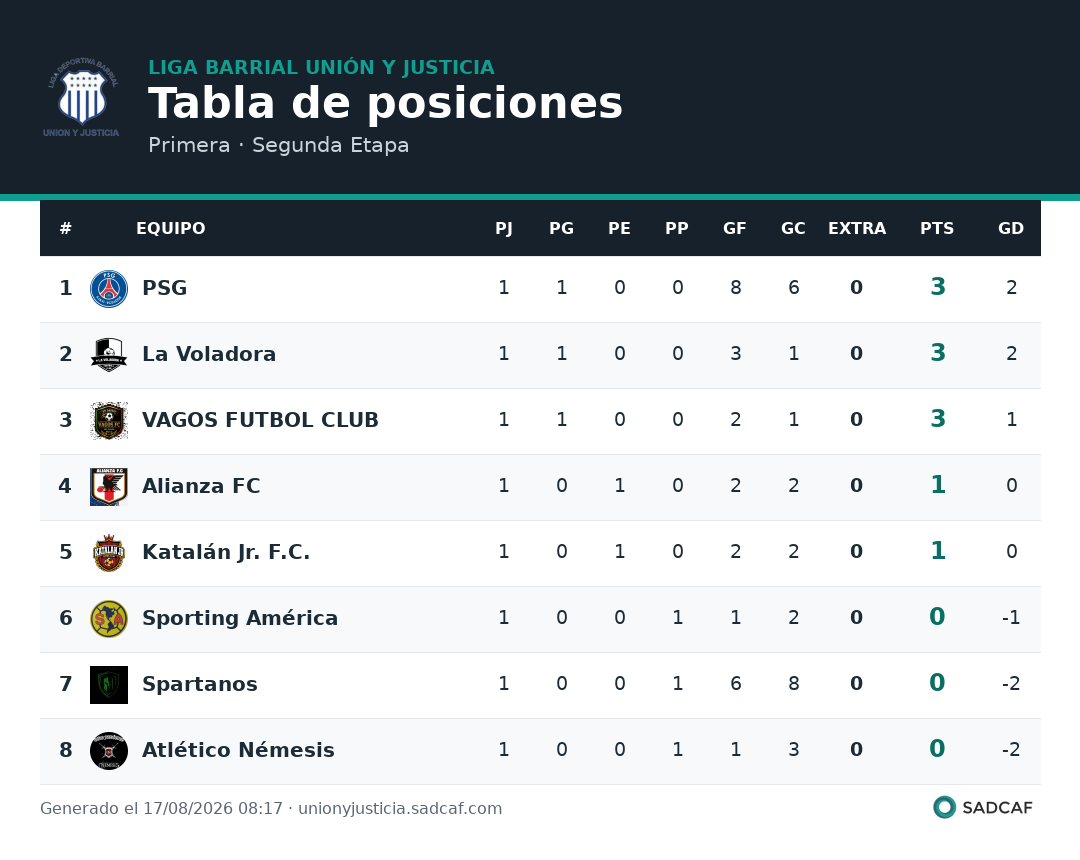
Task: Select the GD column header
Action: (x=1010, y=229)
